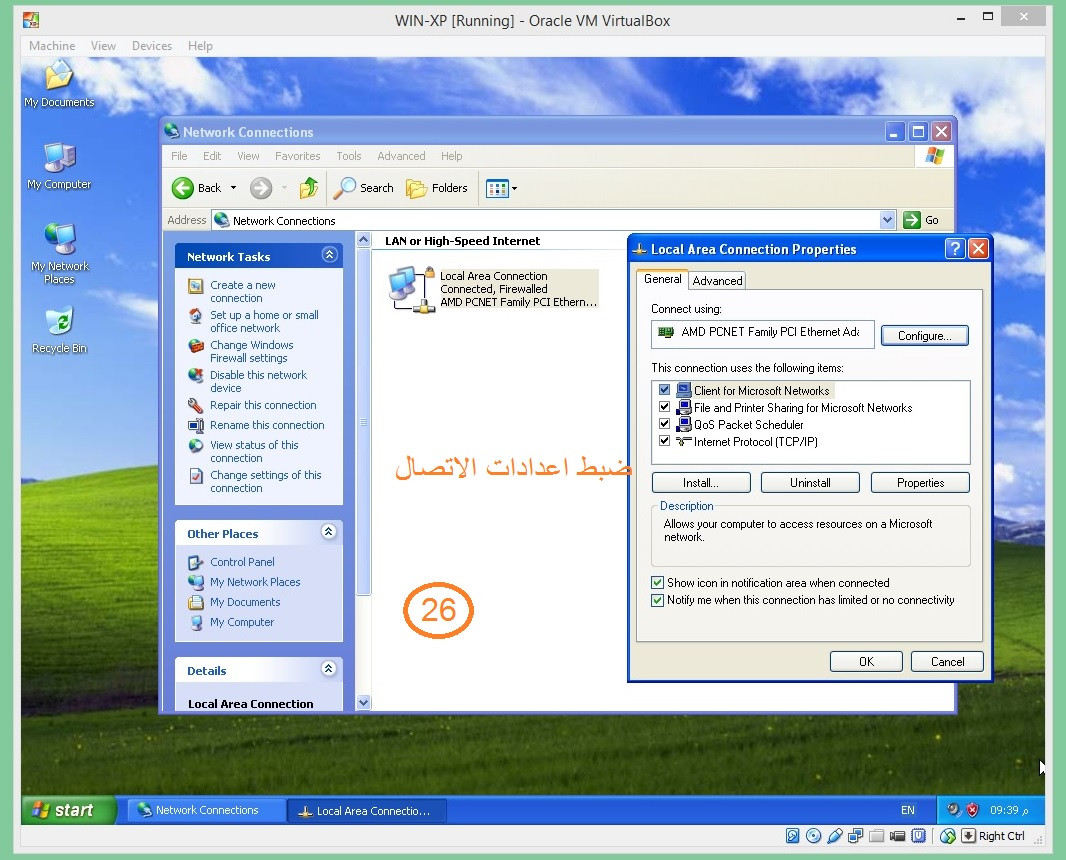Switch to the Advanced tab
Image resolution: width=1066 pixels, height=860 pixels.
[x=717, y=281]
